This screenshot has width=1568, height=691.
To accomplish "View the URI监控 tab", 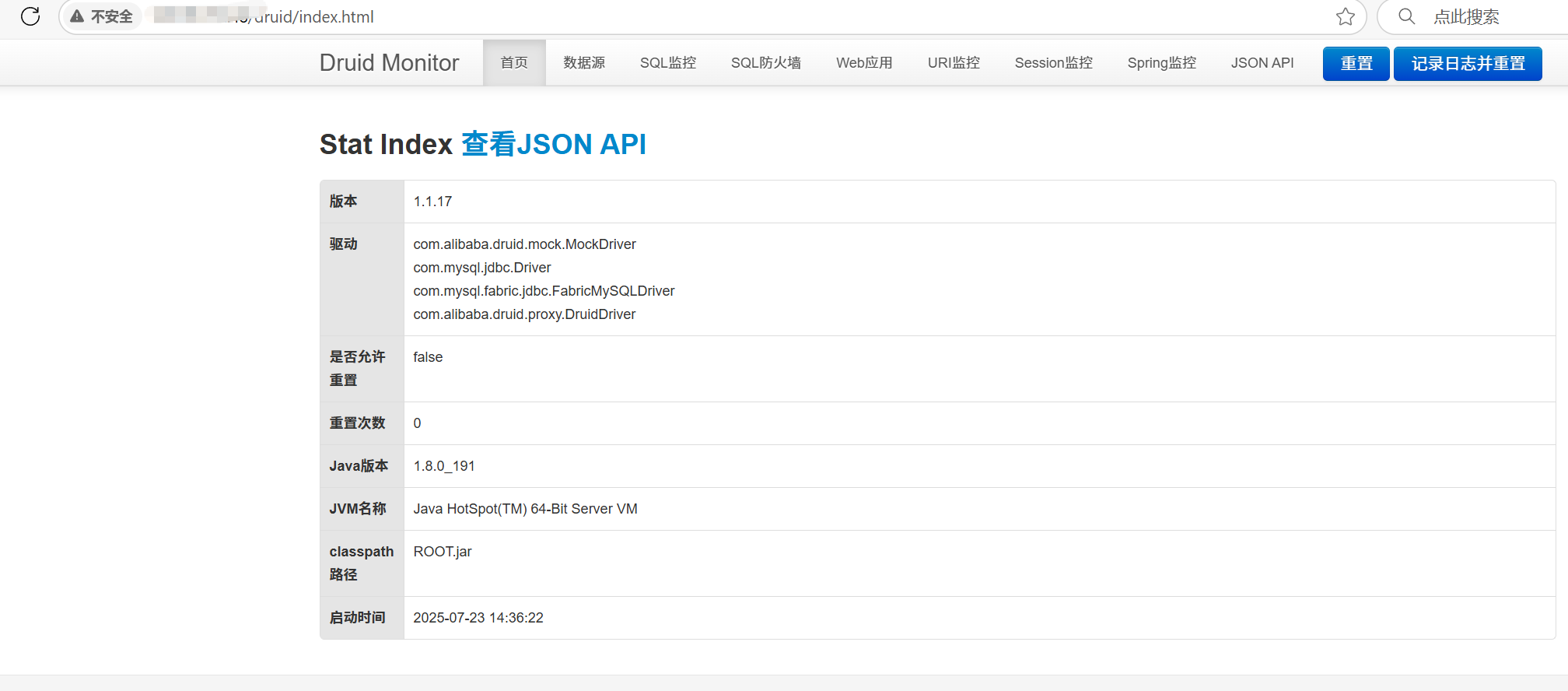I will [954, 62].
